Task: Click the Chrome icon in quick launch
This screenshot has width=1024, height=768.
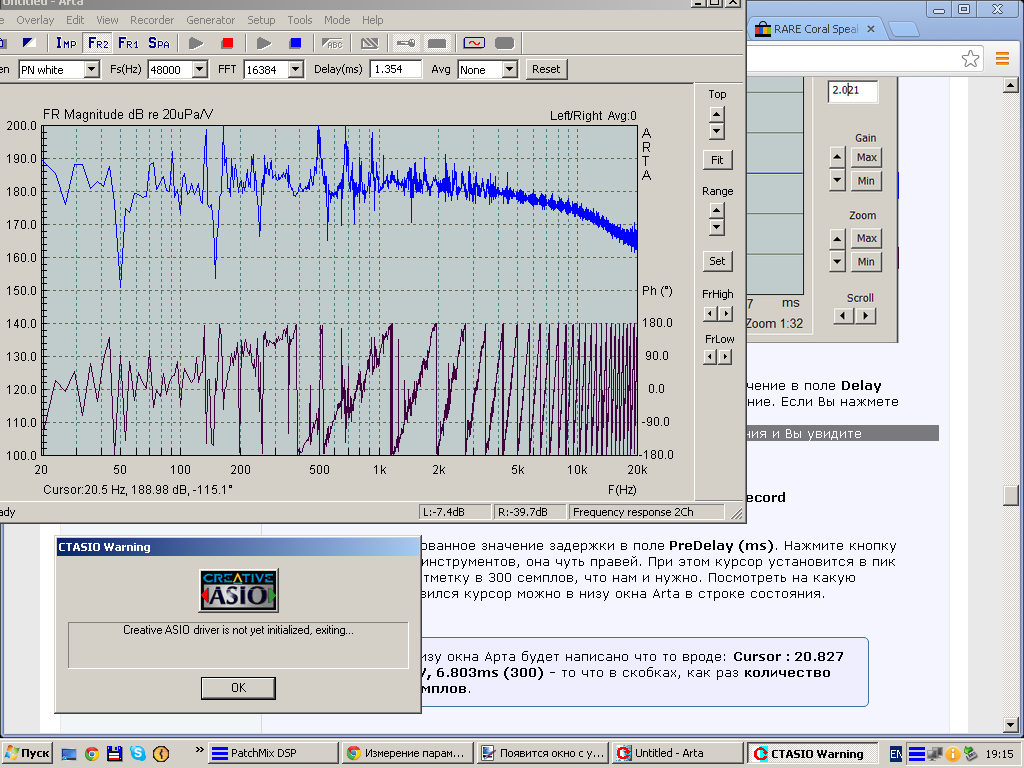Action: 92,753
